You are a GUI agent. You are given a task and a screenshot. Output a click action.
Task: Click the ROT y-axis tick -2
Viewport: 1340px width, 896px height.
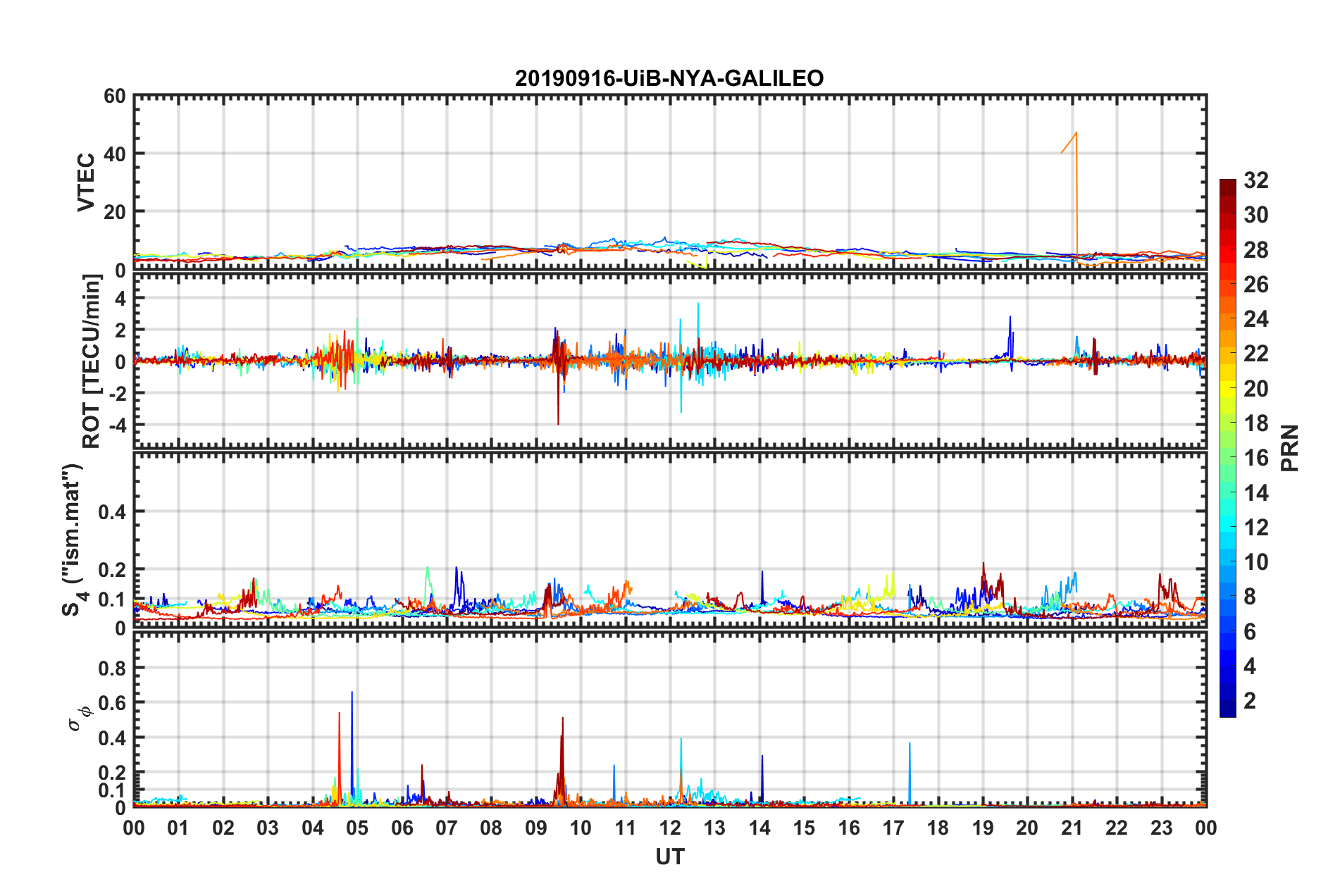click(118, 393)
